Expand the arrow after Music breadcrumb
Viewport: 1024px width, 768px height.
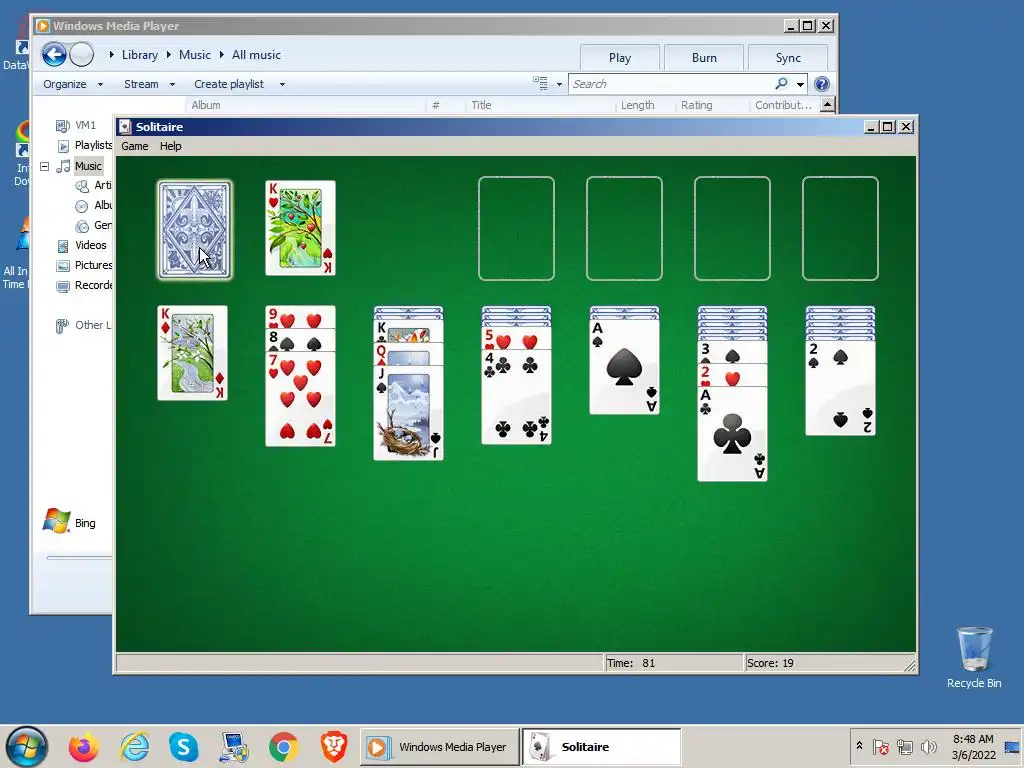click(x=221, y=55)
